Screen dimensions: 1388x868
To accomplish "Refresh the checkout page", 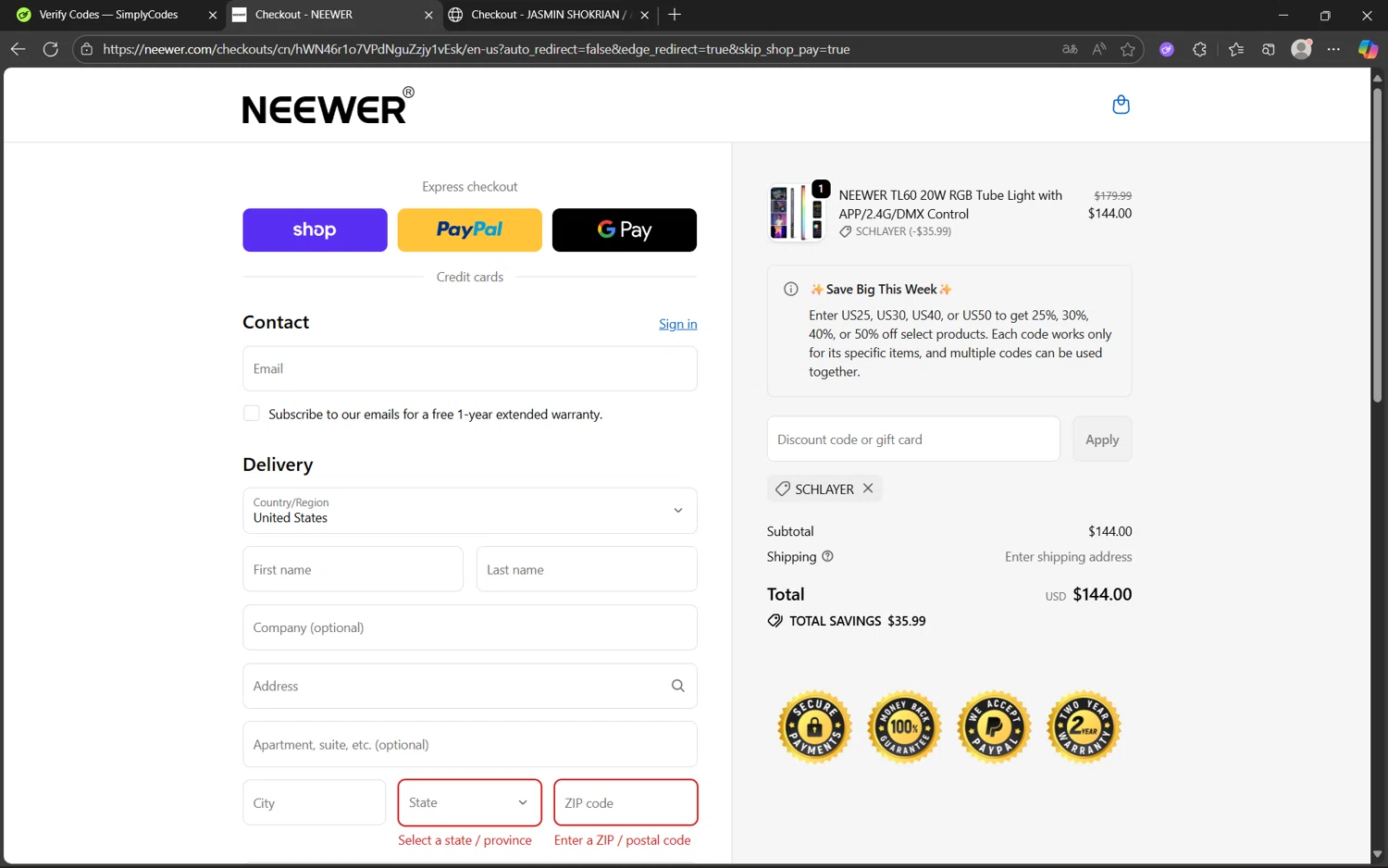I will (51, 49).
